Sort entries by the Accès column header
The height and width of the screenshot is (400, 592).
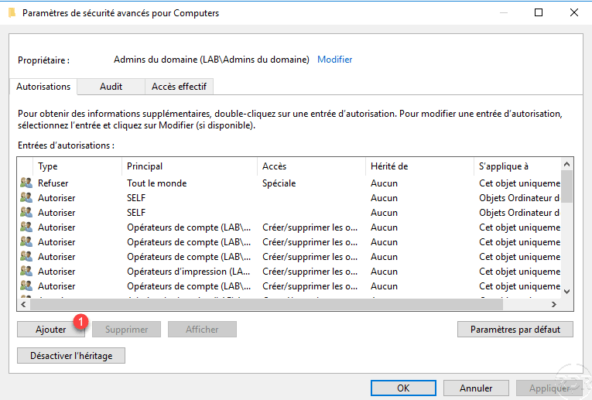pos(311,166)
